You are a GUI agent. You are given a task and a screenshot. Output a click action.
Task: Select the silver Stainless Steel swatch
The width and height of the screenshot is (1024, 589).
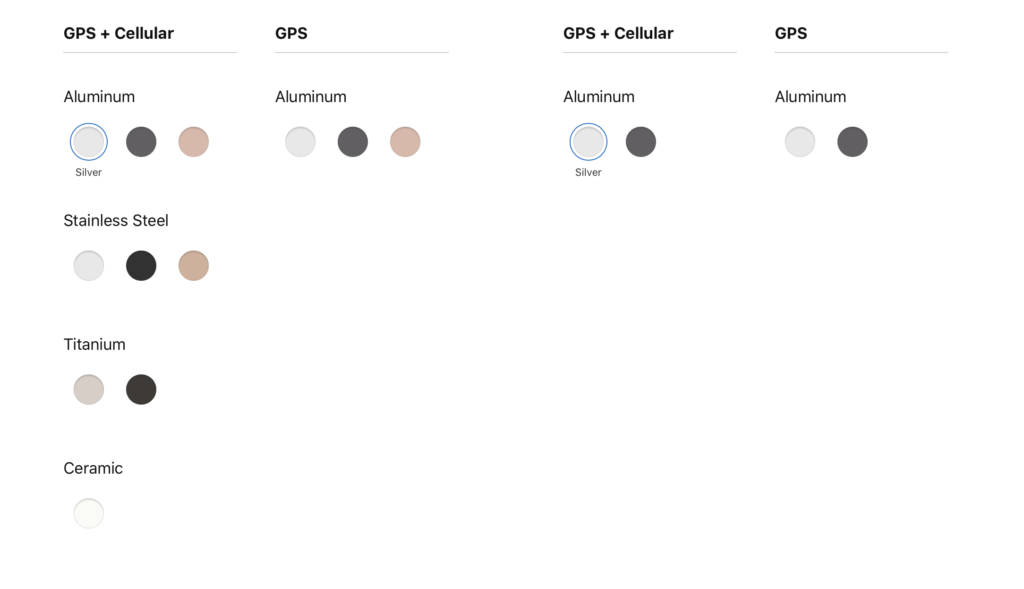point(89,266)
